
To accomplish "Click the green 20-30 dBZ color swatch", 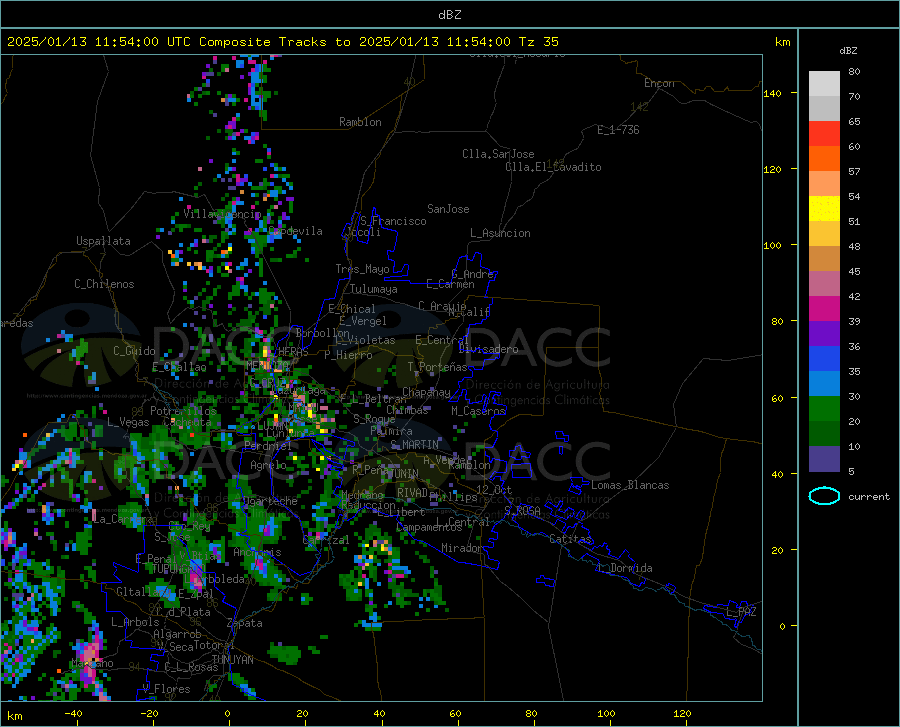I will click(x=824, y=409).
